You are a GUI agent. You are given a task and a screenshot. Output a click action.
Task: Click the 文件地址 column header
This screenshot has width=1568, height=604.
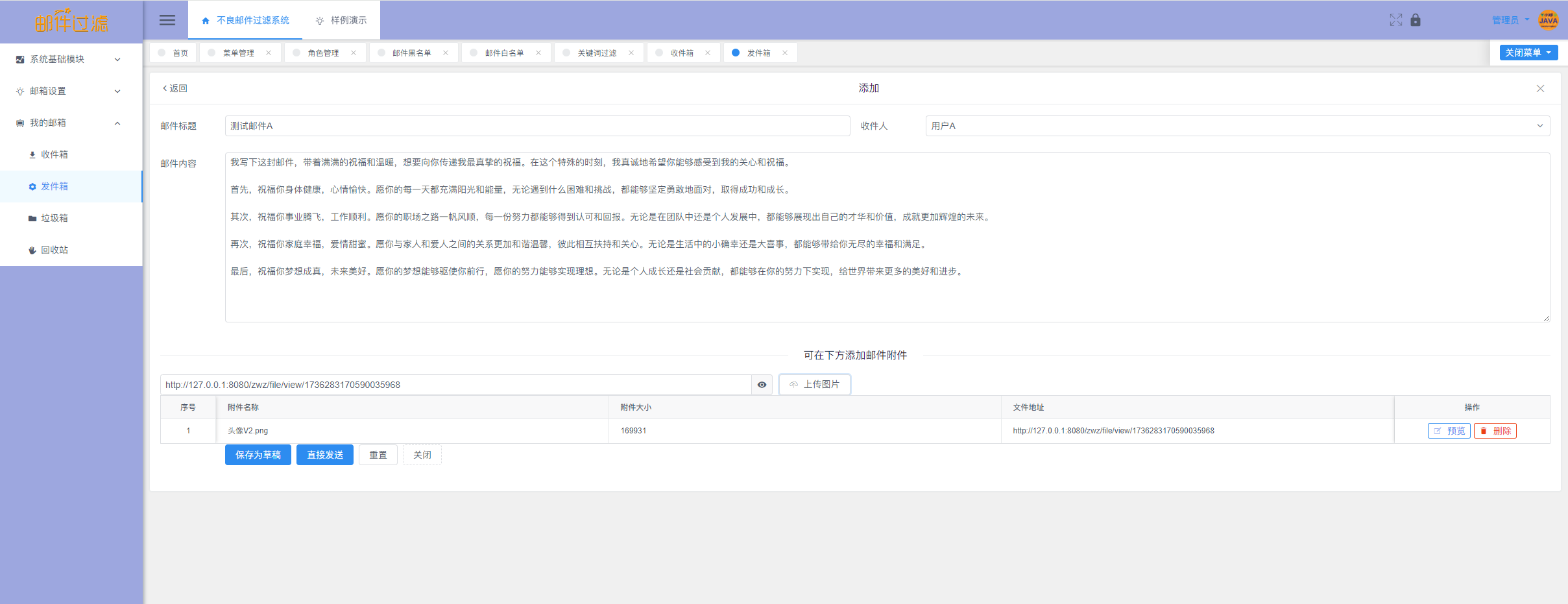pyautogui.click(x=1198, y=407)
